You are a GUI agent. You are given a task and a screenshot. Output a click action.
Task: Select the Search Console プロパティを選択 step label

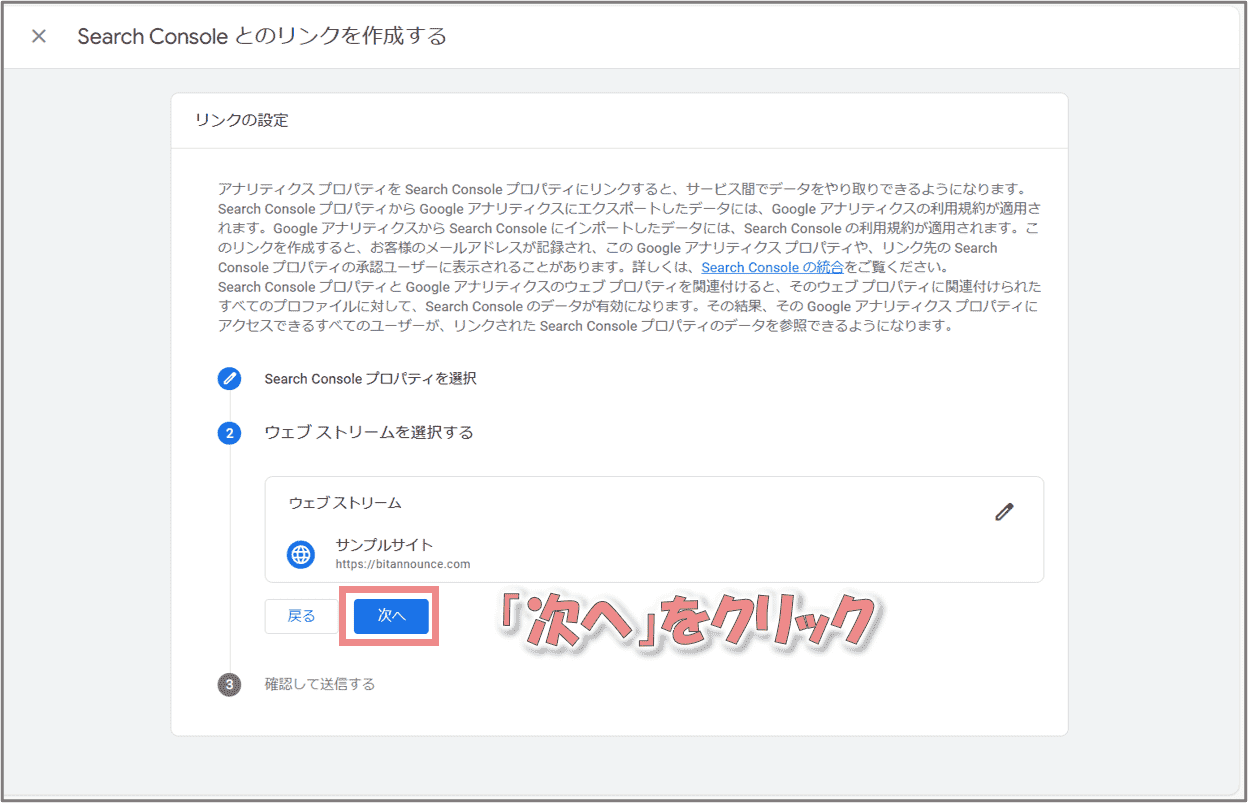click(370, 379)
